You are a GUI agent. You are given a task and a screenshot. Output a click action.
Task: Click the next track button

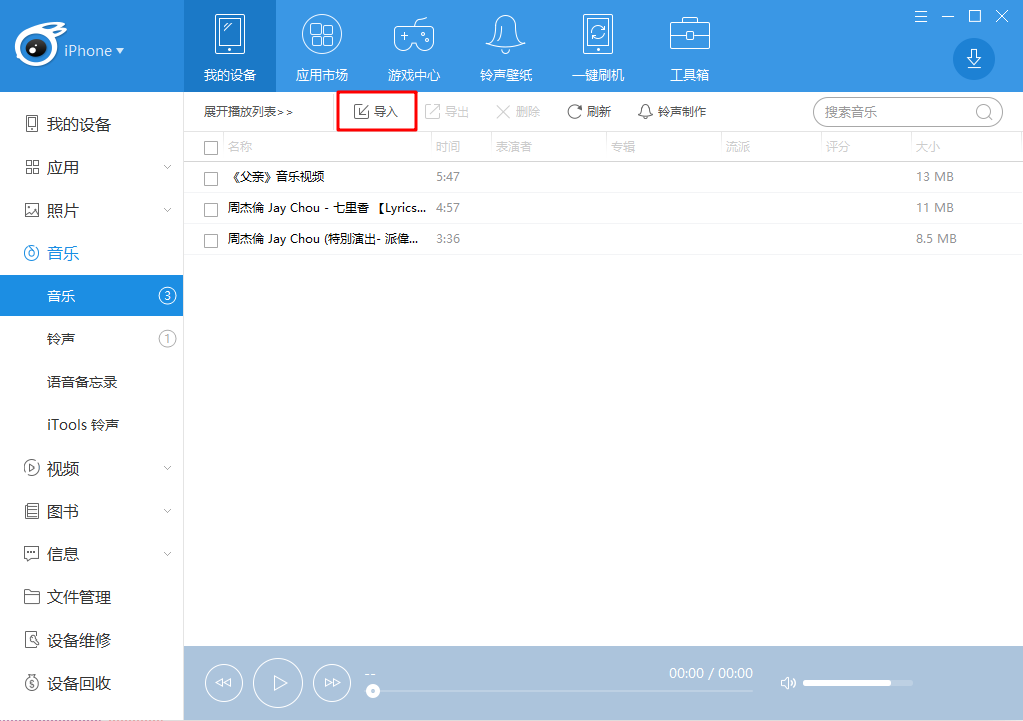332,683
